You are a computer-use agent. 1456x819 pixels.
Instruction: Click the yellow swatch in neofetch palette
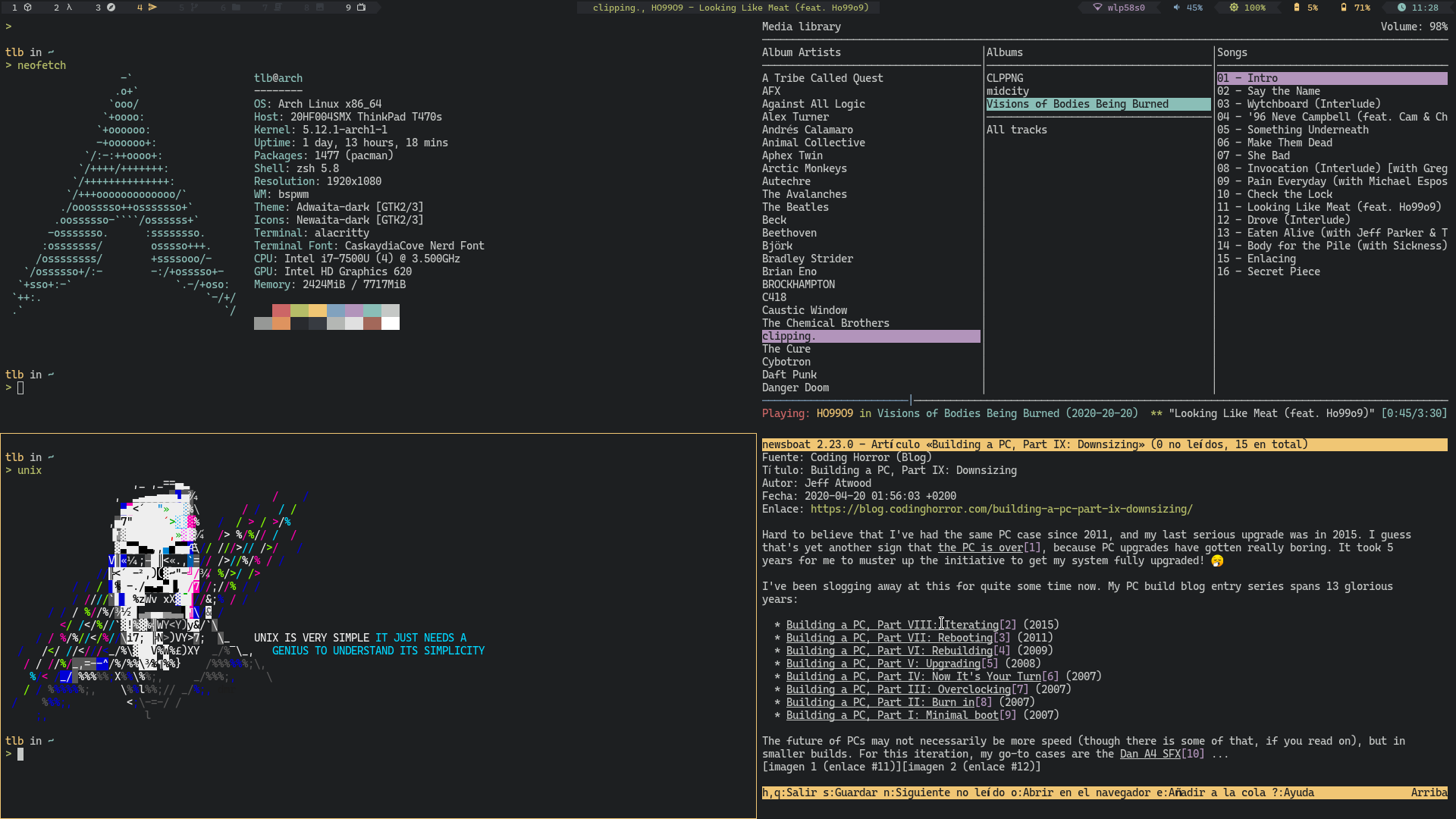pyautogui.click(x=318, y=311)
